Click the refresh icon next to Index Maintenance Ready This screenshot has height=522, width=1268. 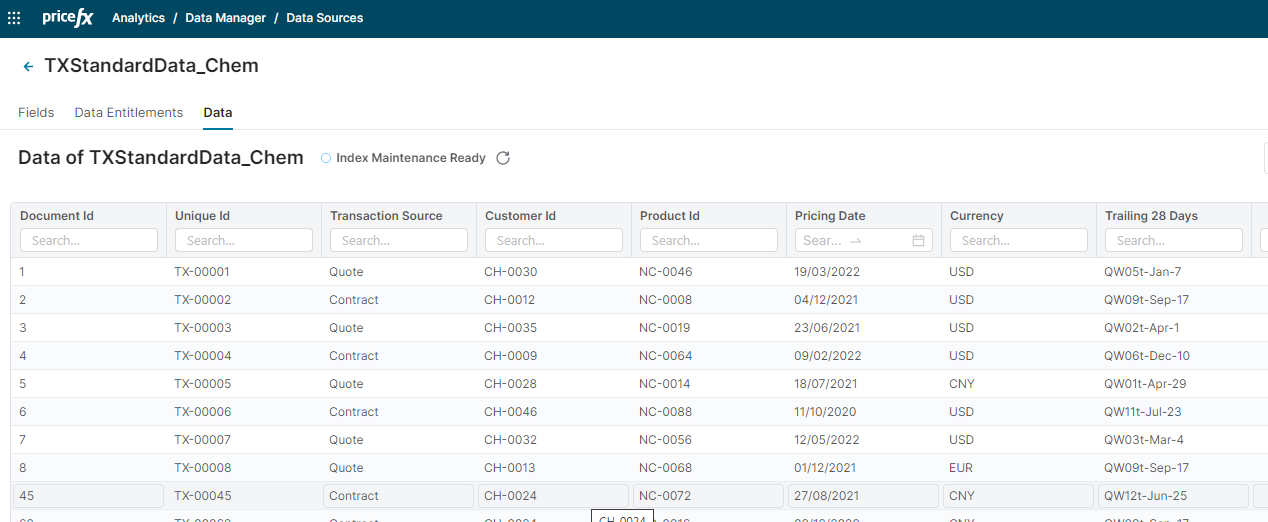[x=503, y=158]
